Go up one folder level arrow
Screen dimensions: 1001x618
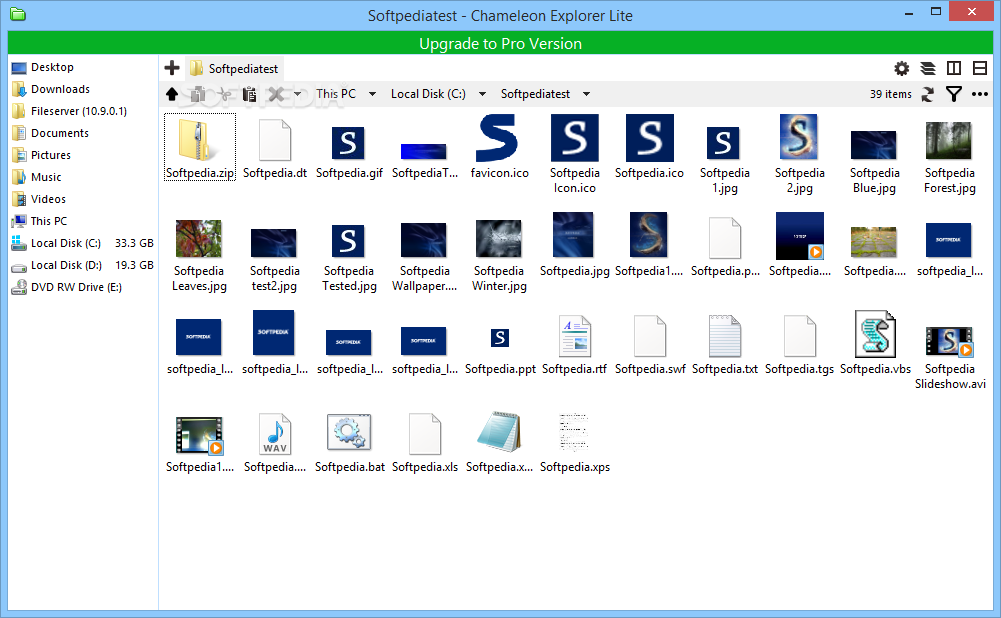click(x=172, y=94)
